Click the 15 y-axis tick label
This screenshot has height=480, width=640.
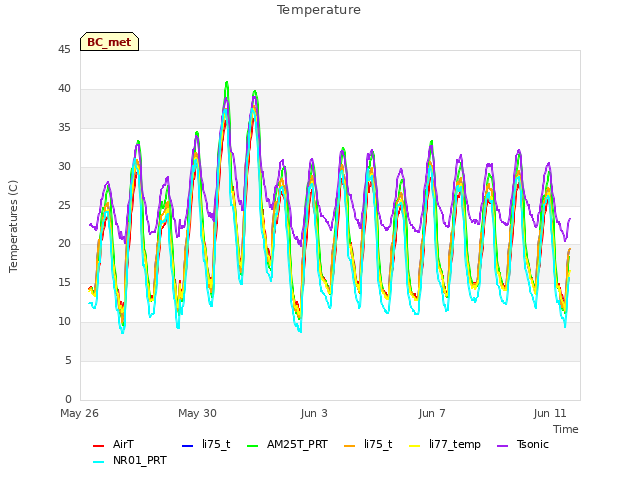(64, 282)
